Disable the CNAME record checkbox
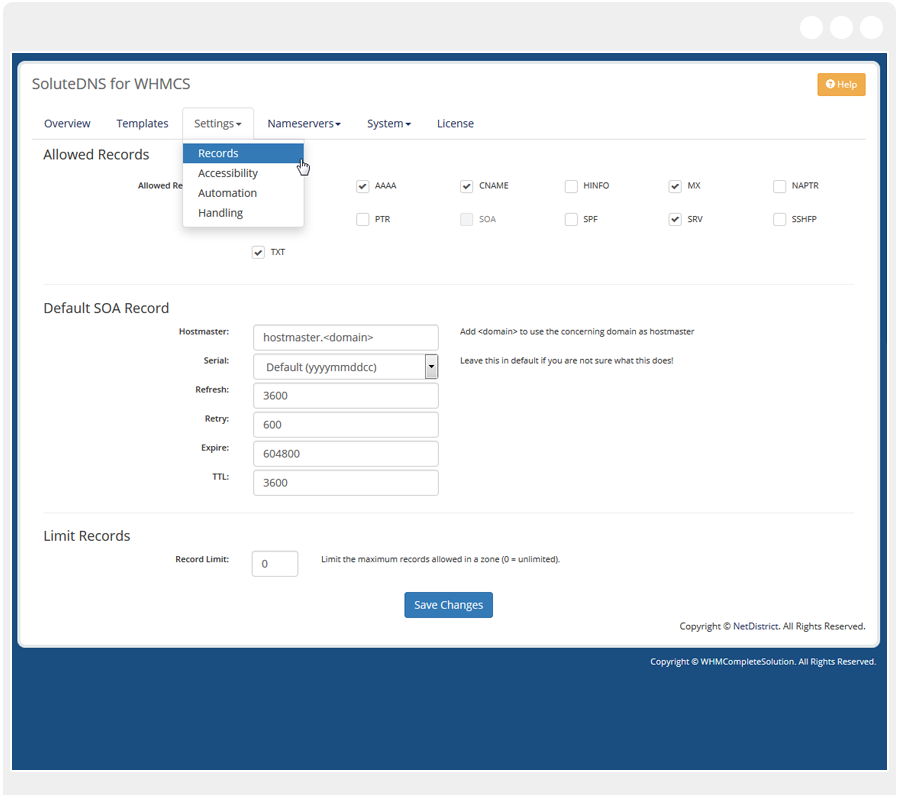 [x=467, y=186]
